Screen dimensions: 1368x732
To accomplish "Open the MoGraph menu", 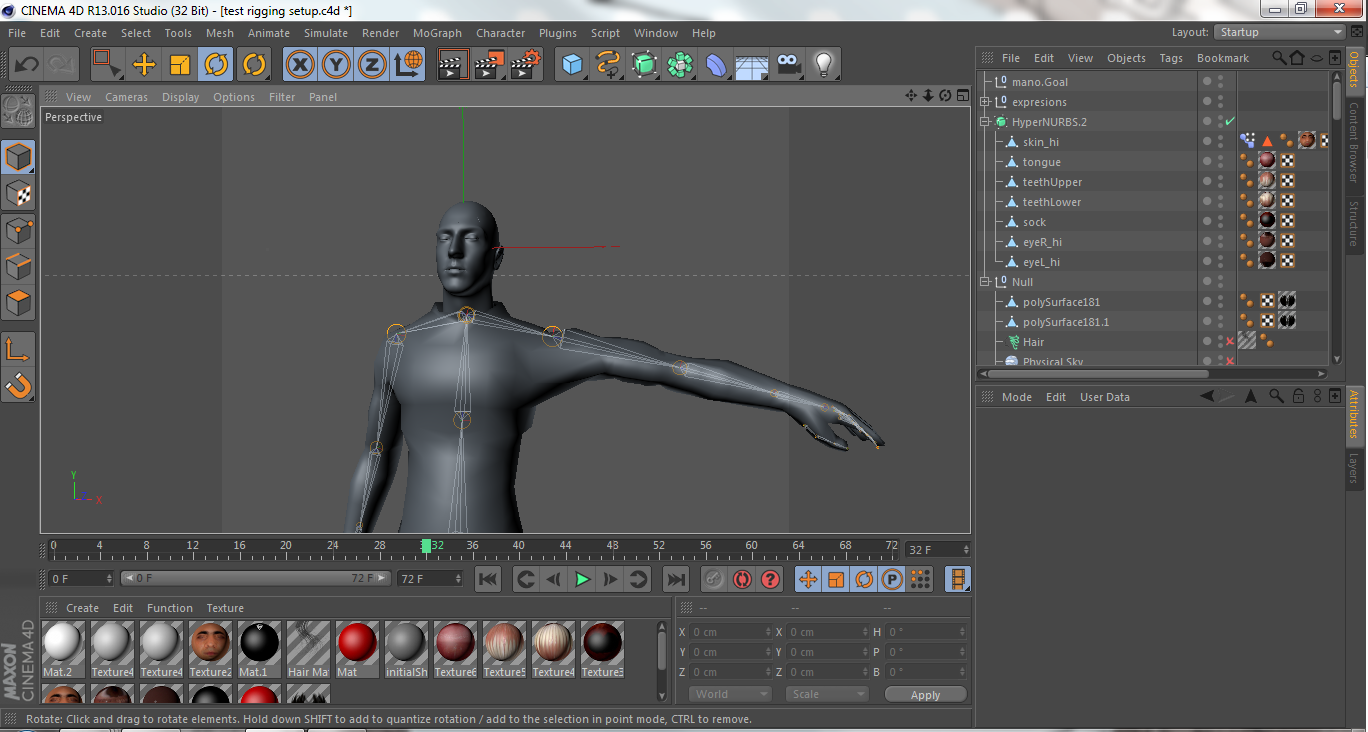I will tap(437, 33).
